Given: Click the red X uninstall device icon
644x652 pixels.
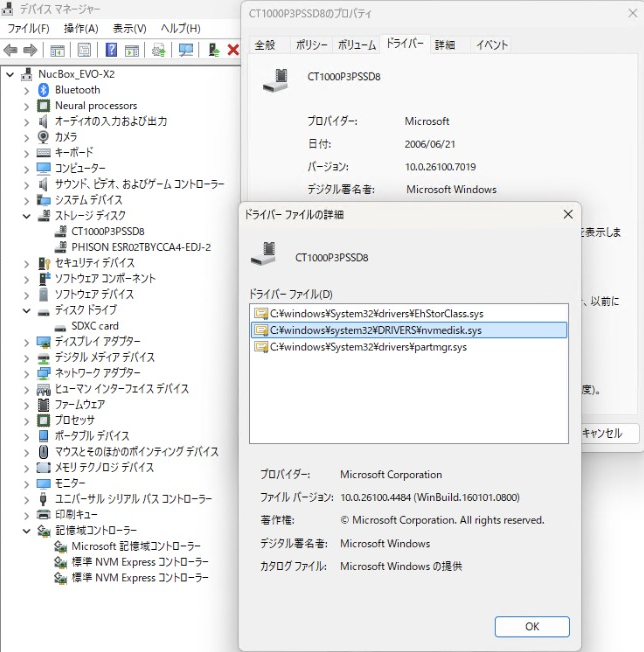Looking at the screenshot, I should tap(233, 50).
